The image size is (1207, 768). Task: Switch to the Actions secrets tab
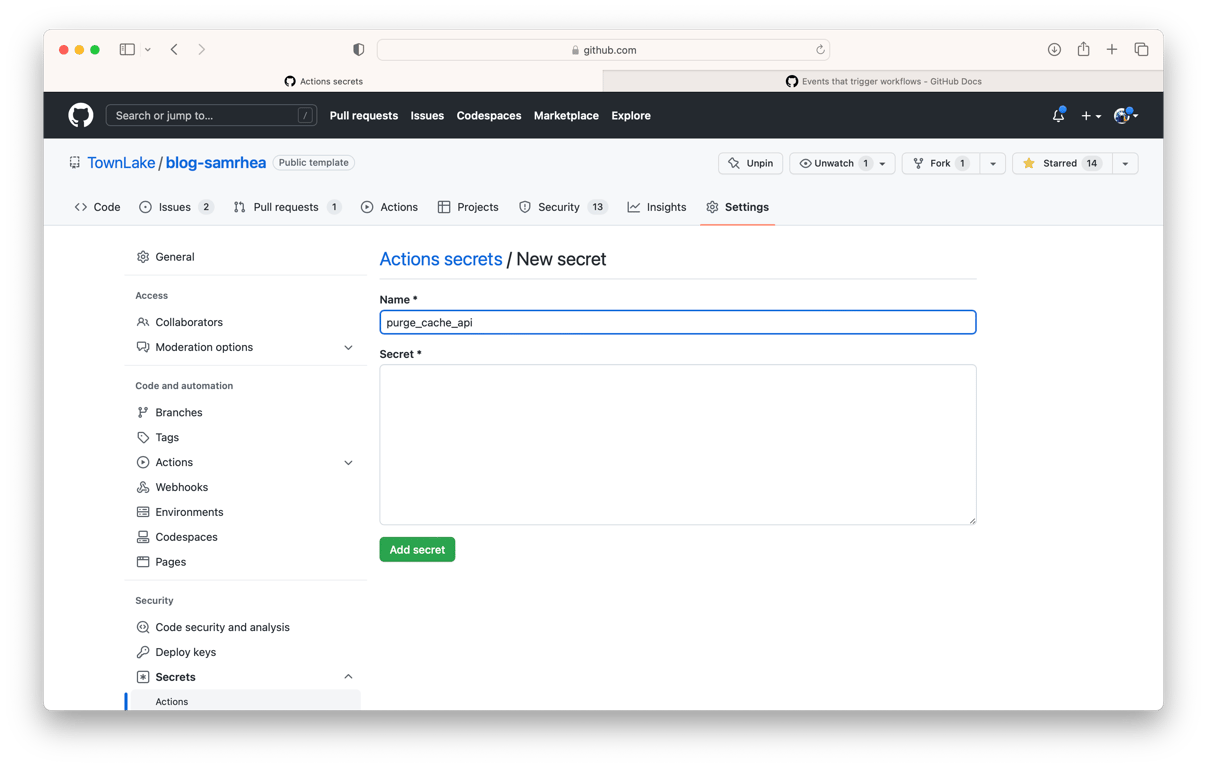click(324, 81)
